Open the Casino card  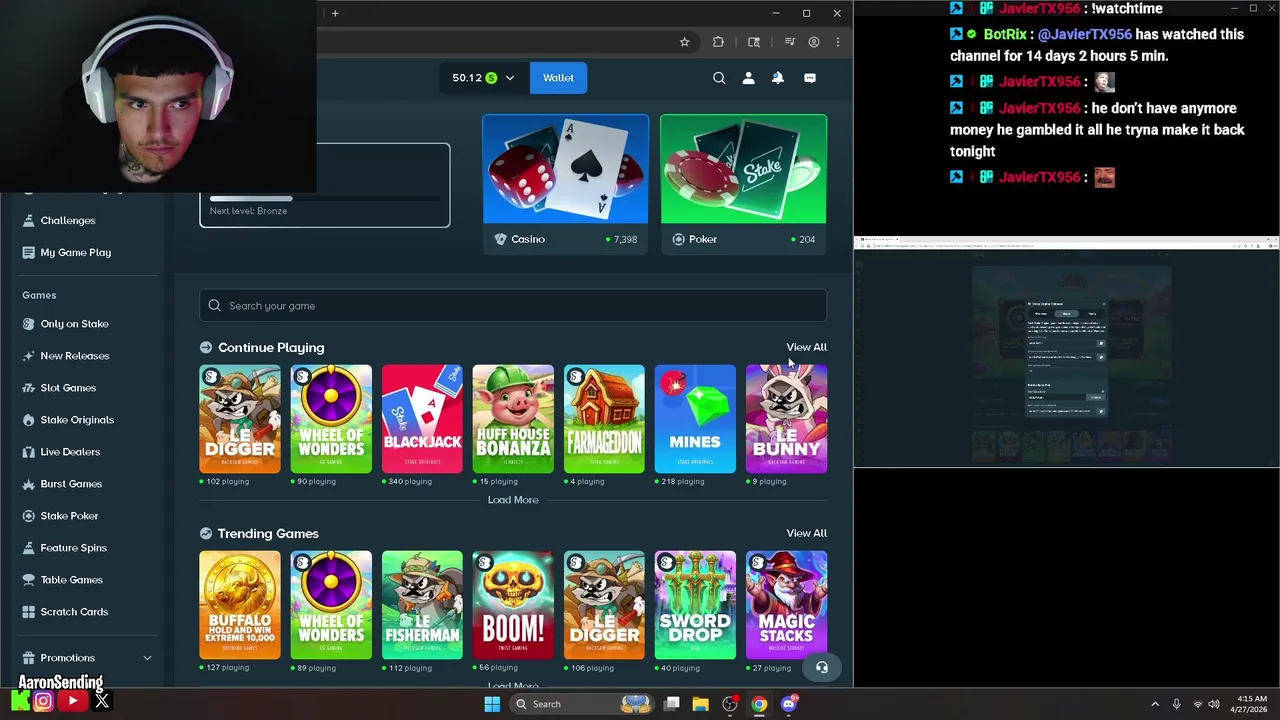565,184
